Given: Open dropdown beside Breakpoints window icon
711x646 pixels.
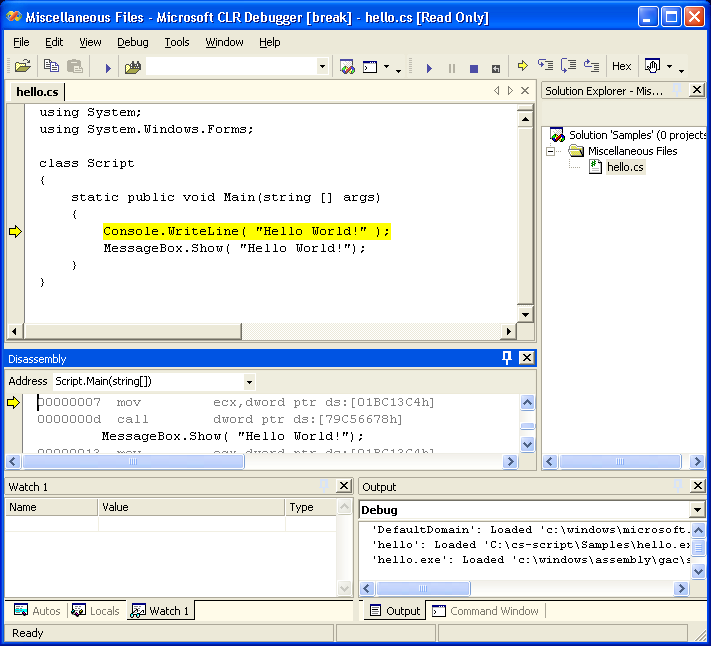Looking at the screenshot, I should [669, 67].
